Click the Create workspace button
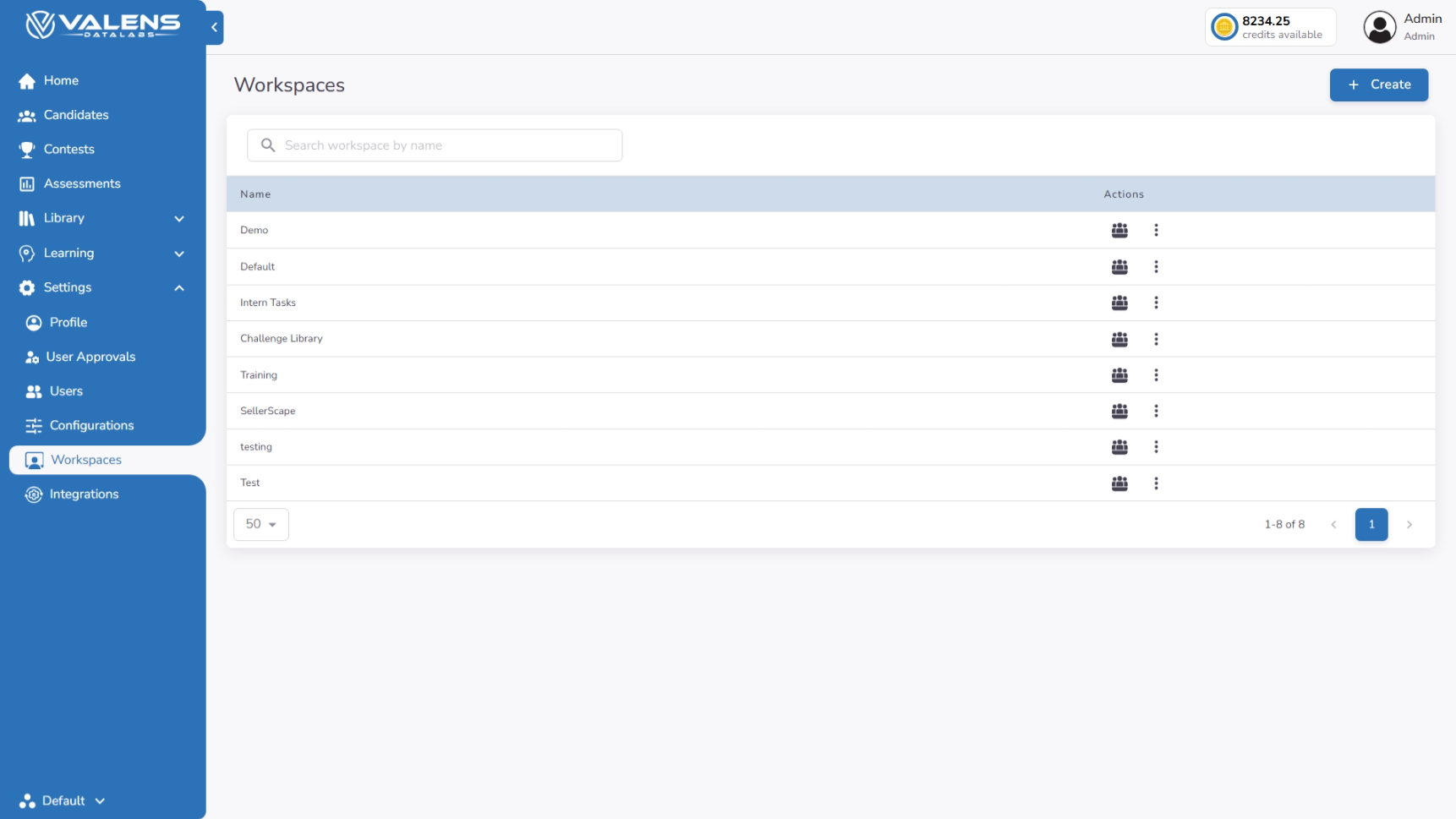The width and height of the screenshot is (1456, 819). point(1378,85)
